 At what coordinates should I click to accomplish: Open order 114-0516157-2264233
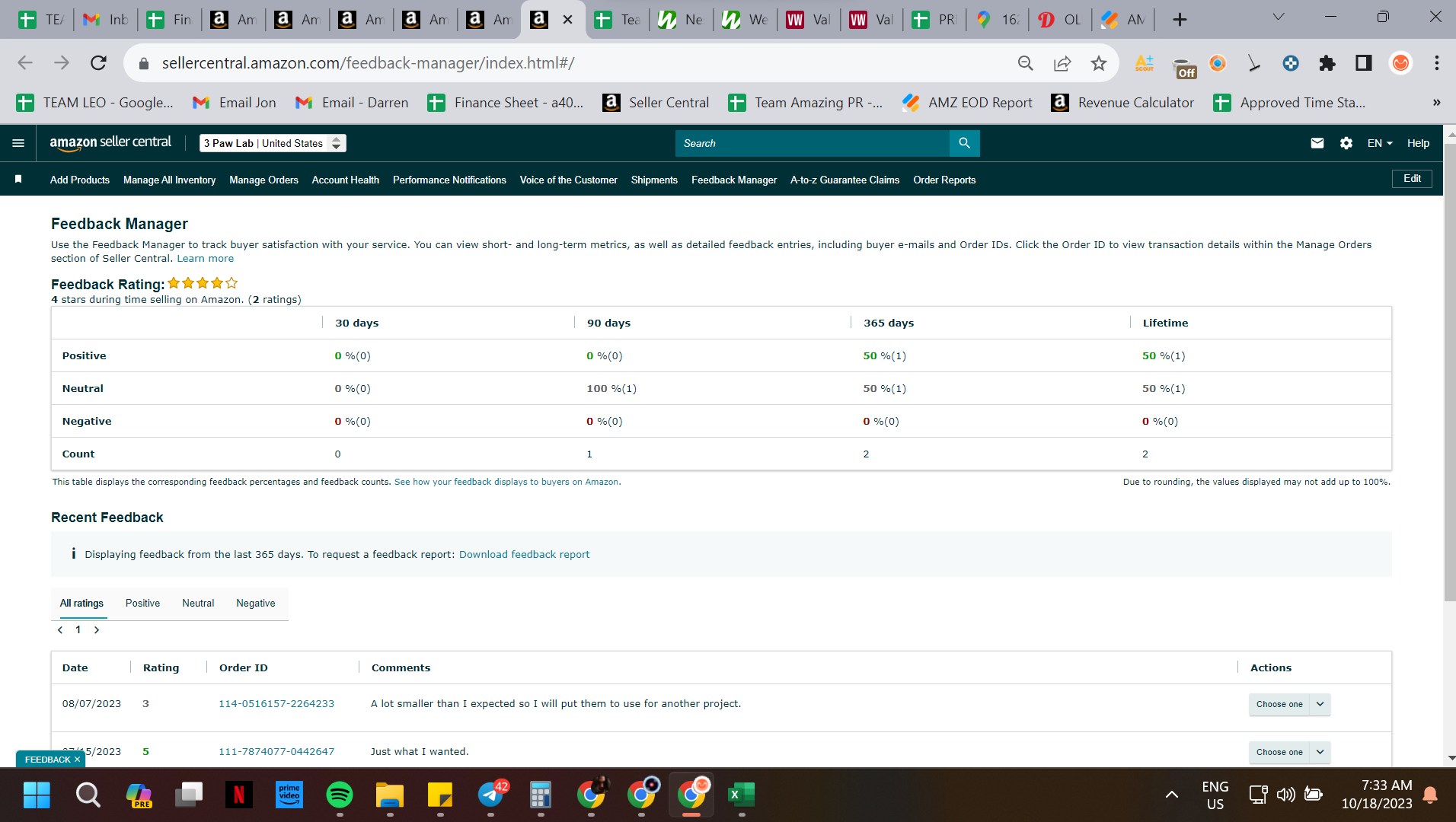276,704
